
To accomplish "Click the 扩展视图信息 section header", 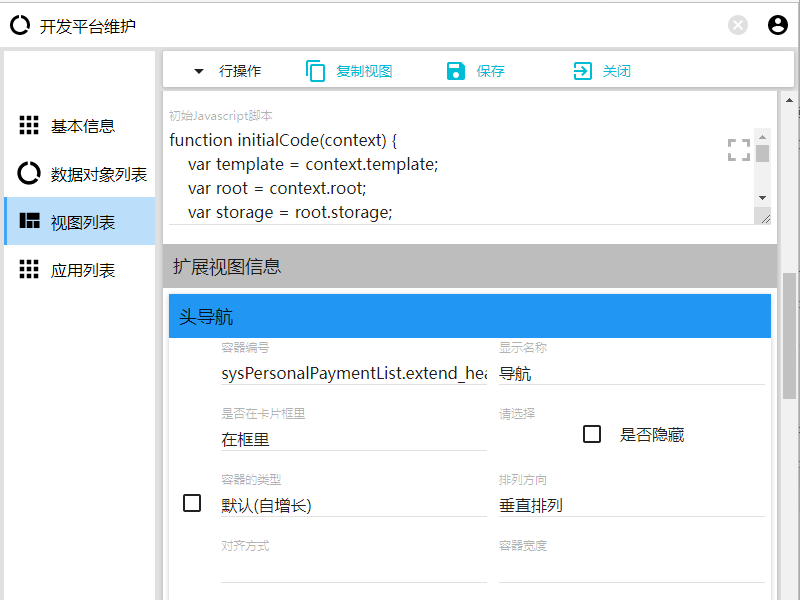I will coord(469,267).
